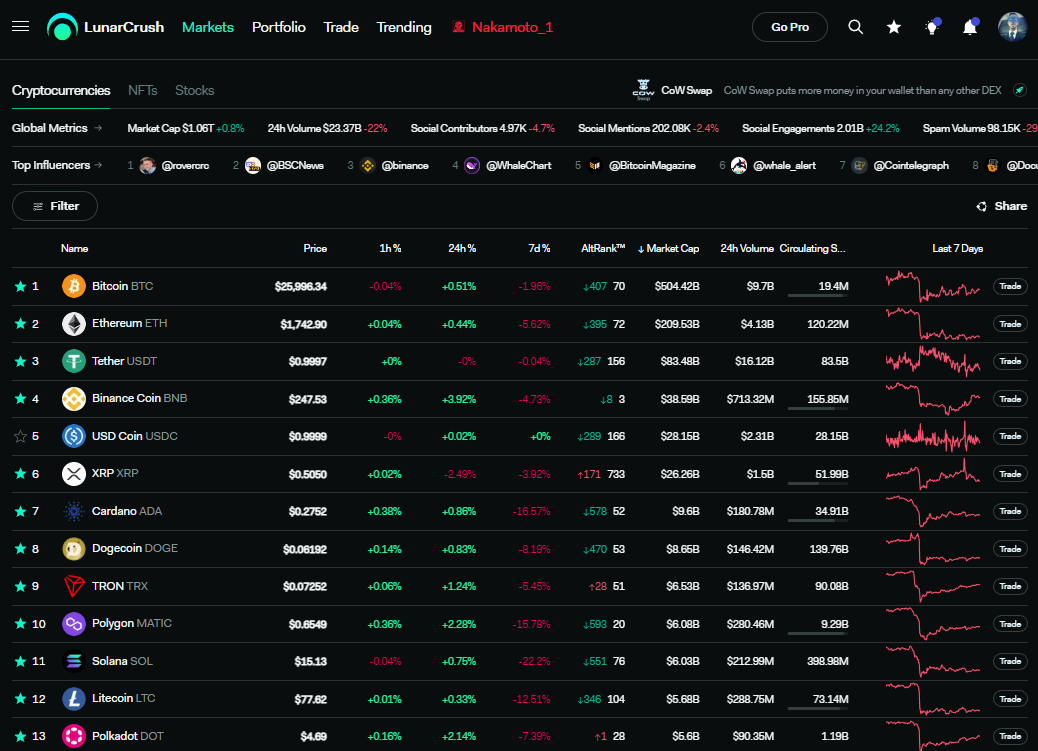Unfavorite Bitcoin using its star

[21, 286]
